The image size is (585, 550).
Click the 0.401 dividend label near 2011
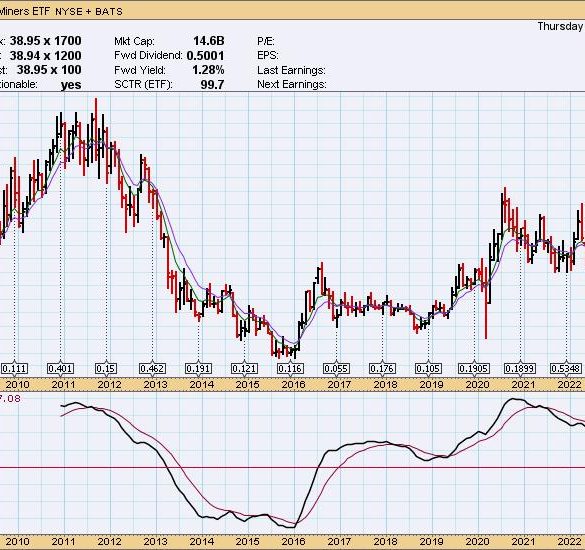click(x=60, y=369)
